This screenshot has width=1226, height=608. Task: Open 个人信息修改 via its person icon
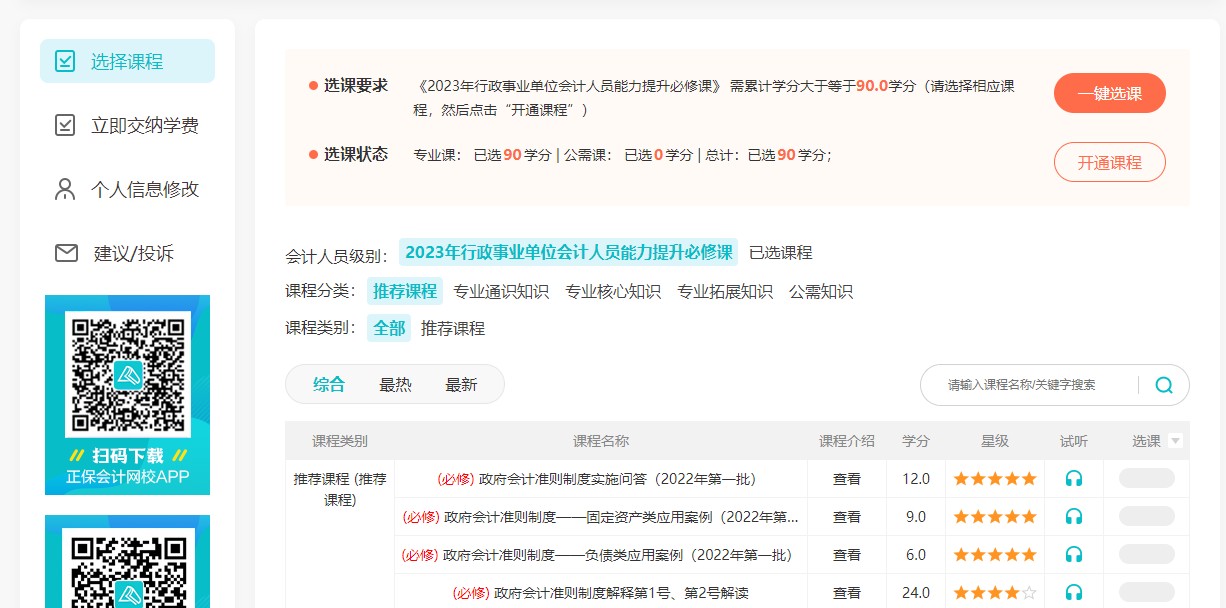pos(65,189)
